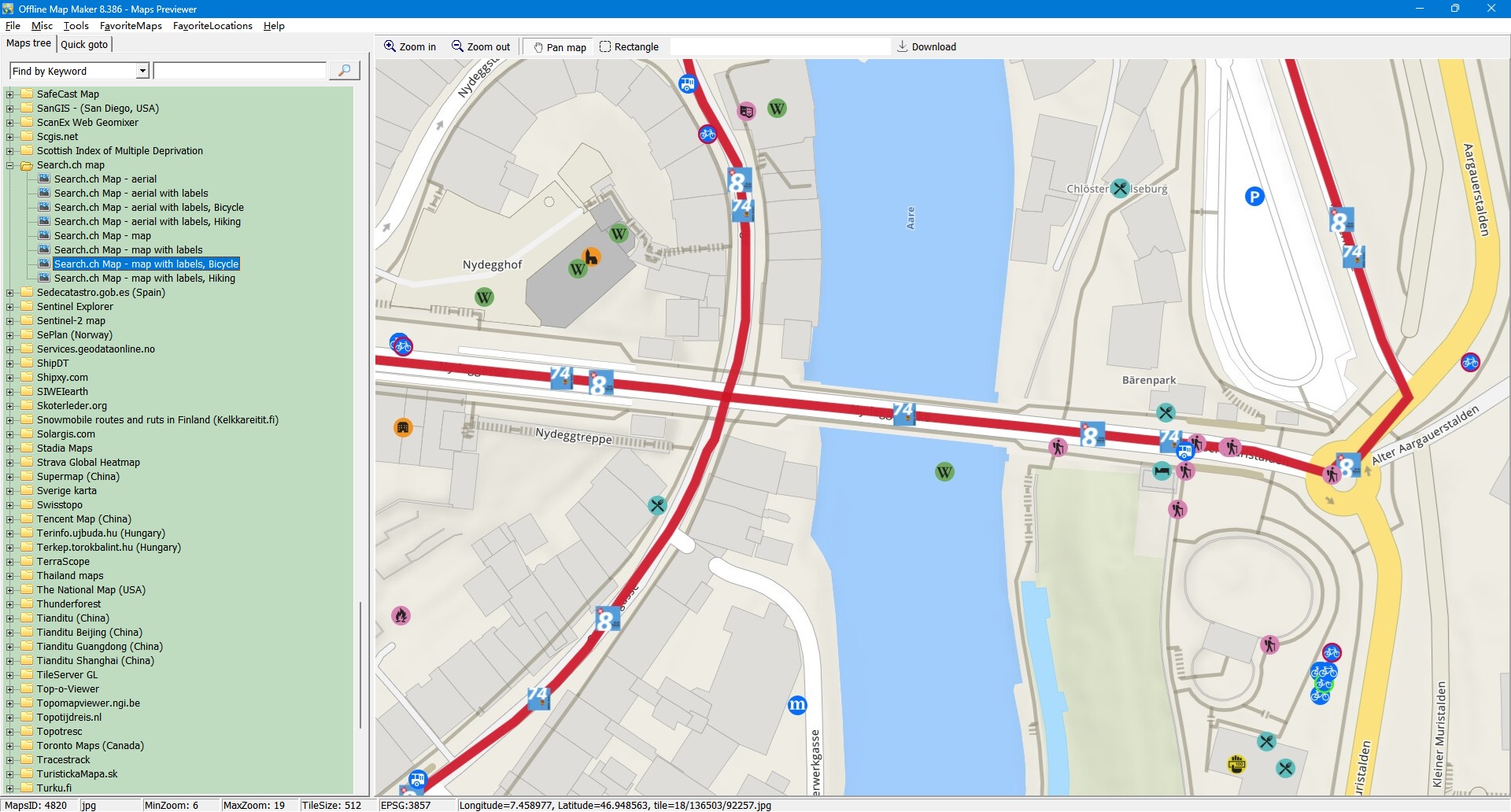Open the File menu

point(13,26)
